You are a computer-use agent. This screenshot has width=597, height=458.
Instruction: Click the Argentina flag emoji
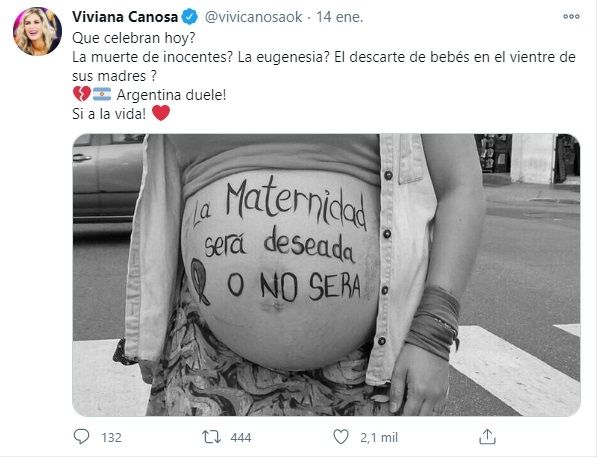102,94
